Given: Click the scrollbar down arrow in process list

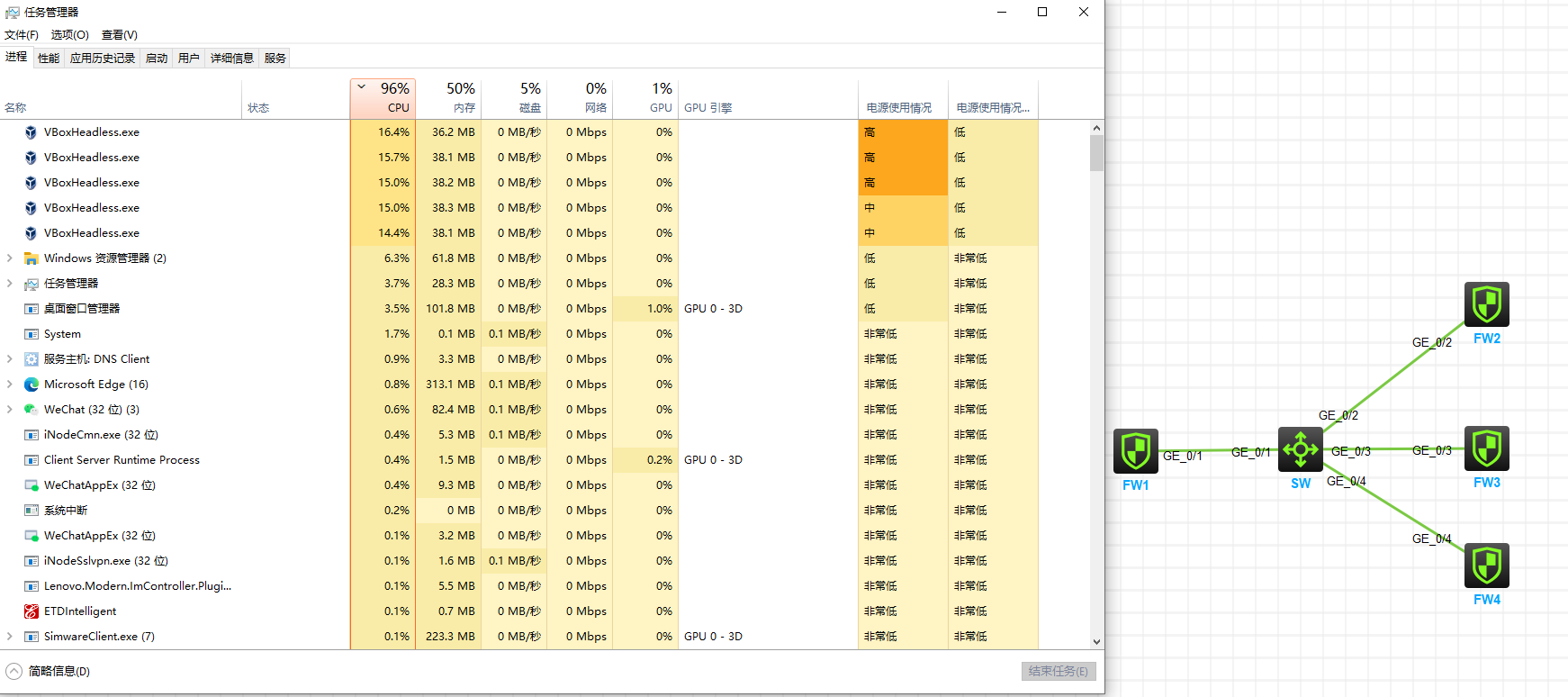Looking at the screenshot, I should click(1096, 642).
